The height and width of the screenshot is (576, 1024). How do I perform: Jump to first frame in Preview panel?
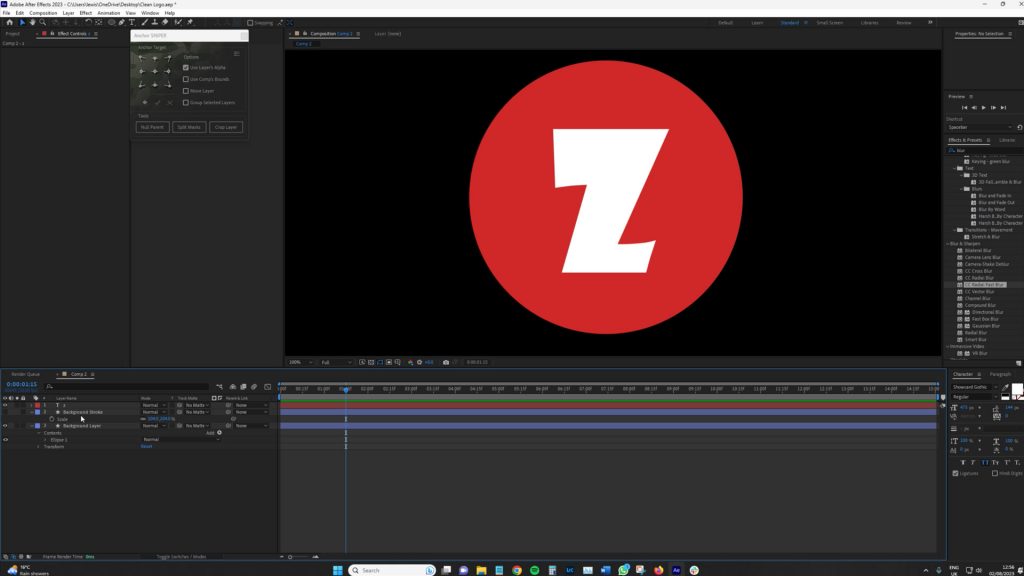coord(964,108)
